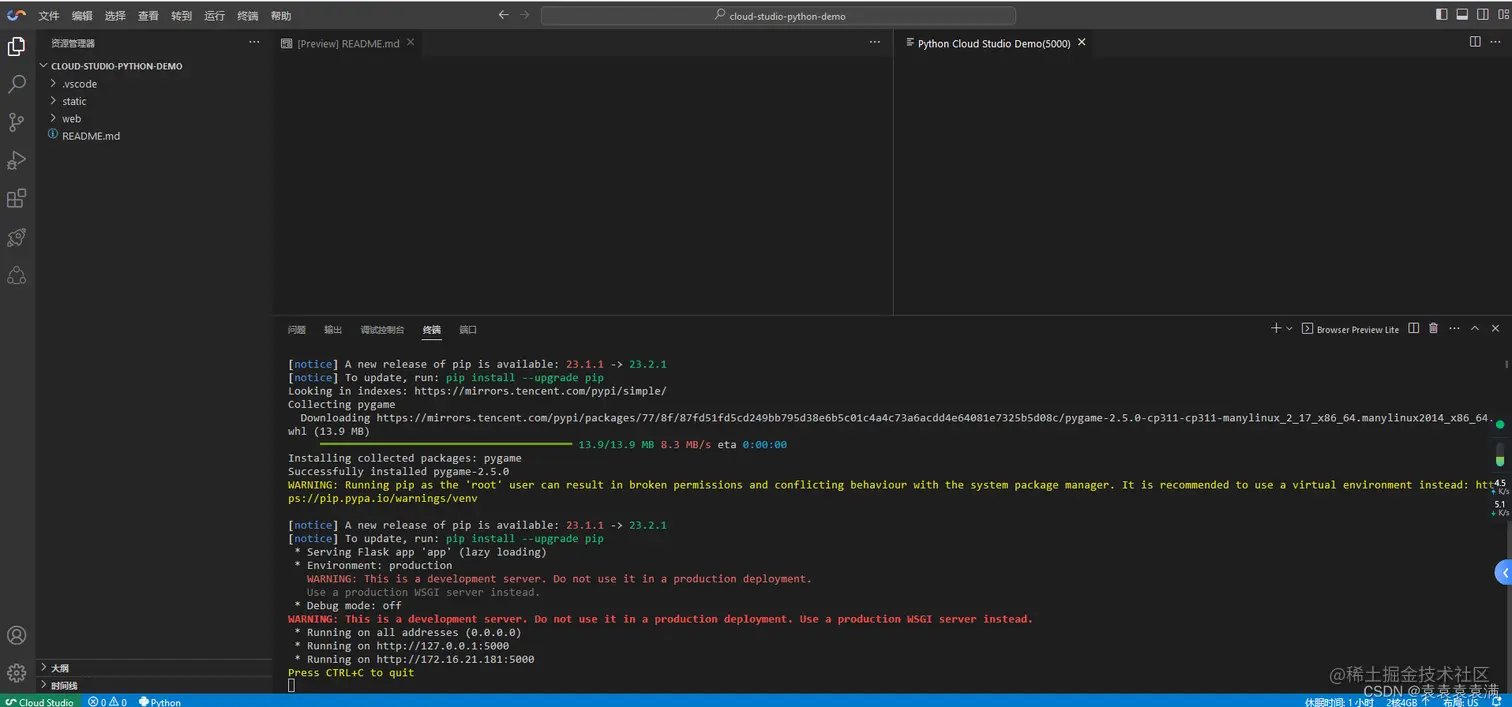The height and width of the screenshot is (707, 1512).
Task: Expand the web folder
Action: 154,118
